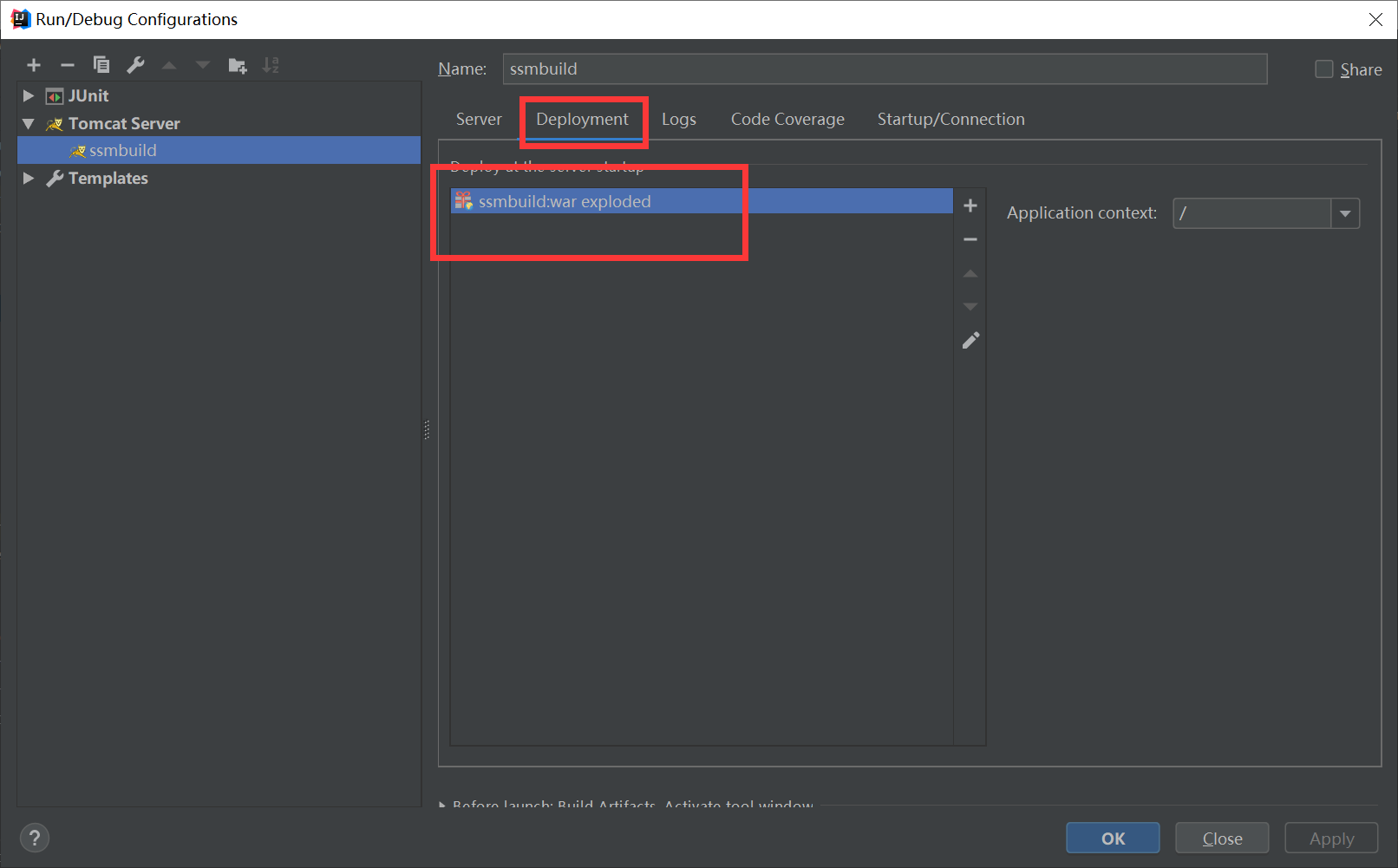Edit artifact with pencil icon
1398x868 pixels.
[x=970, y=340]
